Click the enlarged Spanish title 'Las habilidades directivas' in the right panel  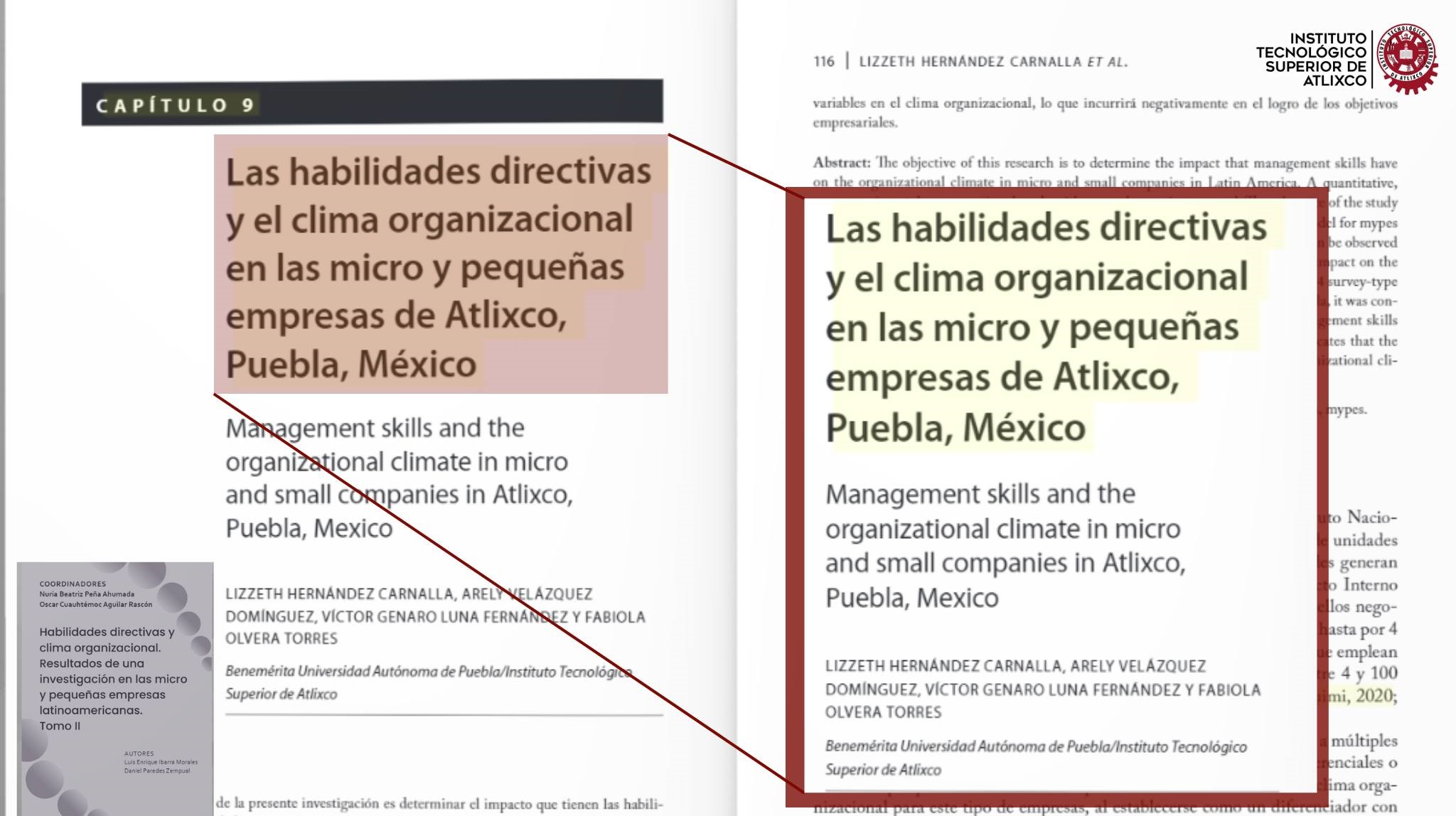tap(1046, 229)
